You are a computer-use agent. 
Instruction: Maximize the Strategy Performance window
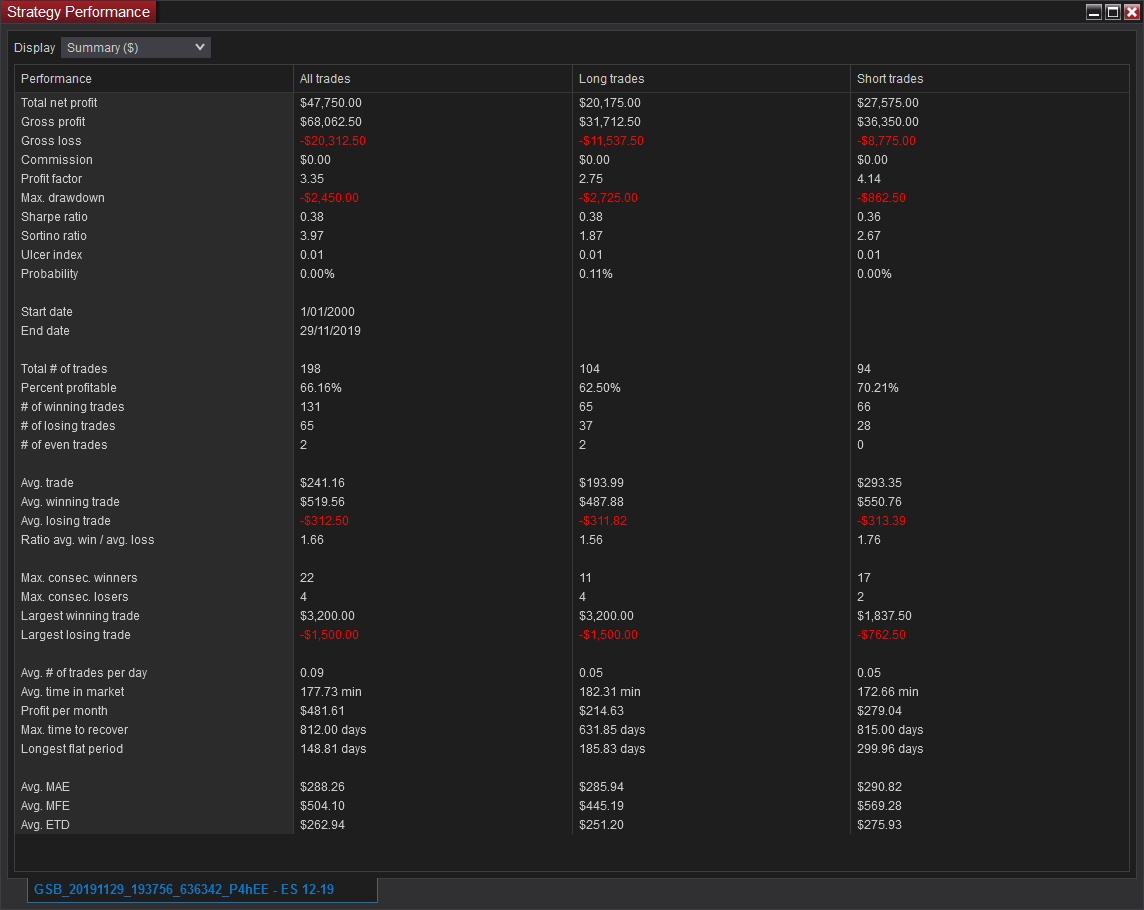[1112, 12]
